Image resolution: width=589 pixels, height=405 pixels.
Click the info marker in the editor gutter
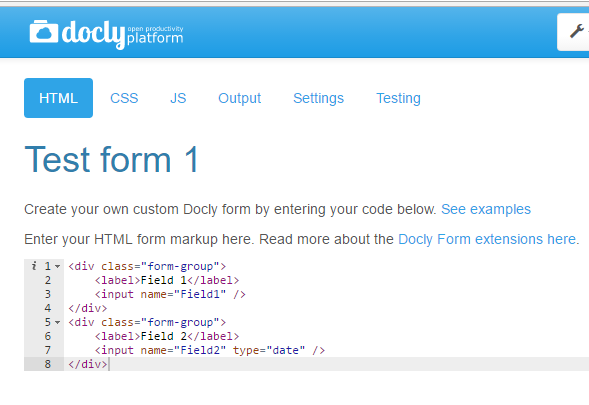point(34,266)
